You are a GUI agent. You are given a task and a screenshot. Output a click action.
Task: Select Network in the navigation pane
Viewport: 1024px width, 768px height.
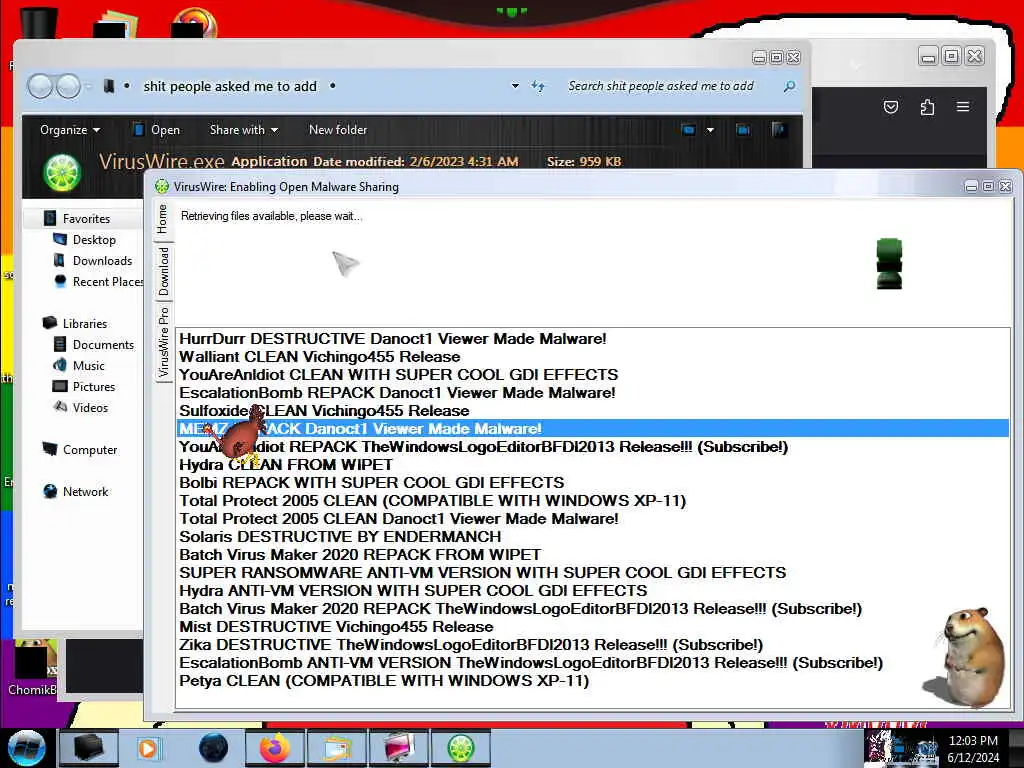click(76, 491)
